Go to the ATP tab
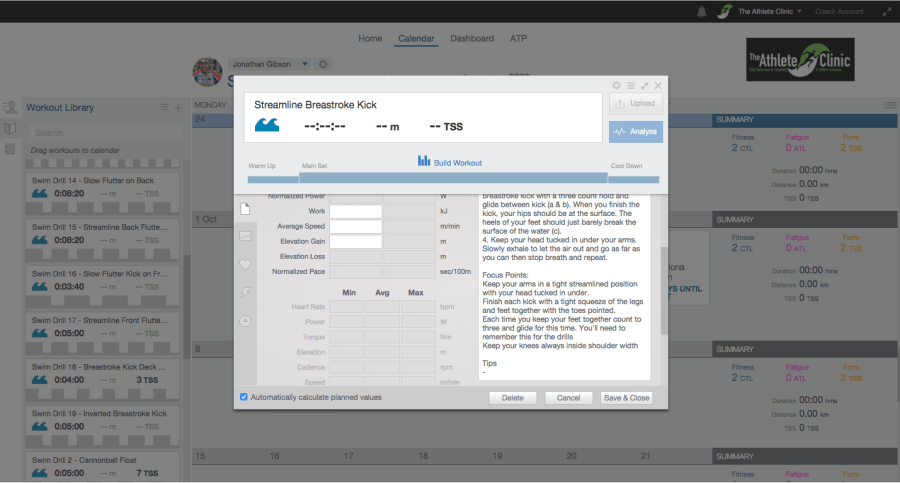Viewport: 900px width, 483px height. coord(519,39)
